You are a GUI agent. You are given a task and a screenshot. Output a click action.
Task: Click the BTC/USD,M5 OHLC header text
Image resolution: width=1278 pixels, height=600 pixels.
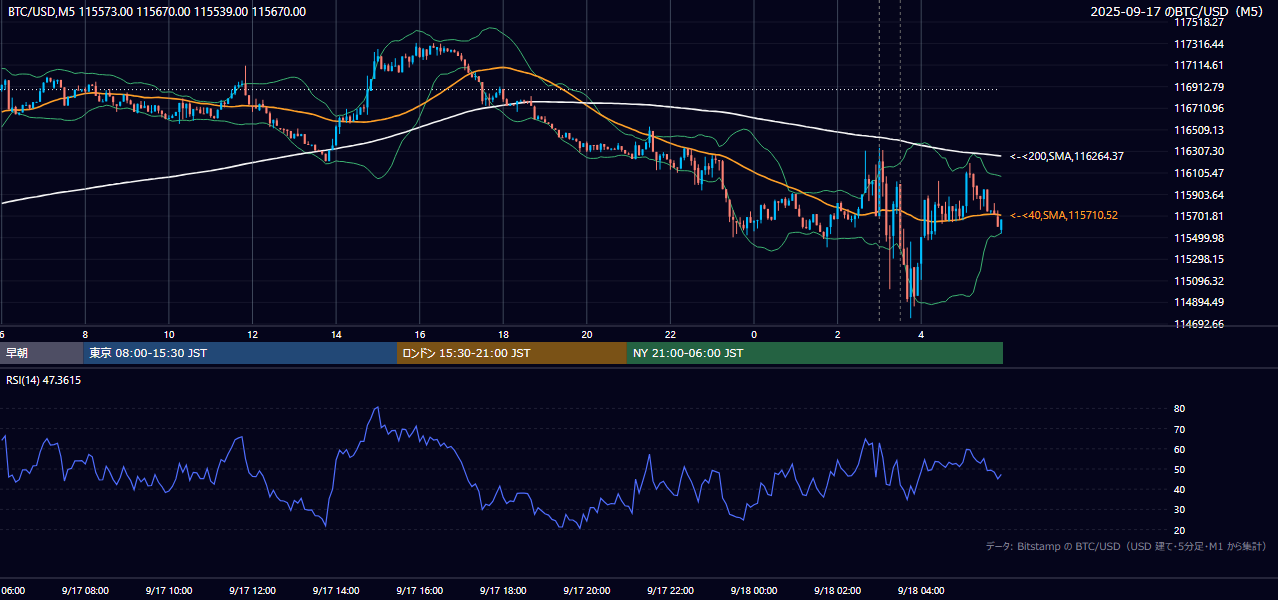[x=157, y=12]
